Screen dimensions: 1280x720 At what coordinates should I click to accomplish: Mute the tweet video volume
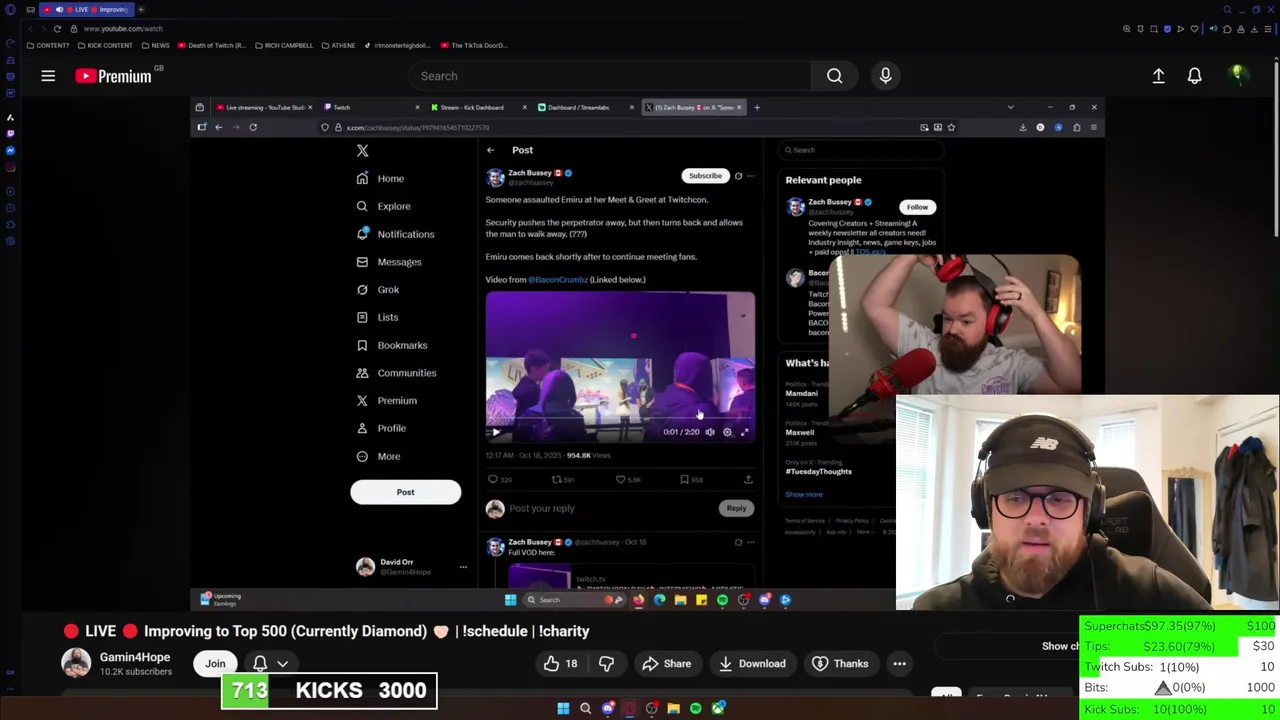click(710, 432)
